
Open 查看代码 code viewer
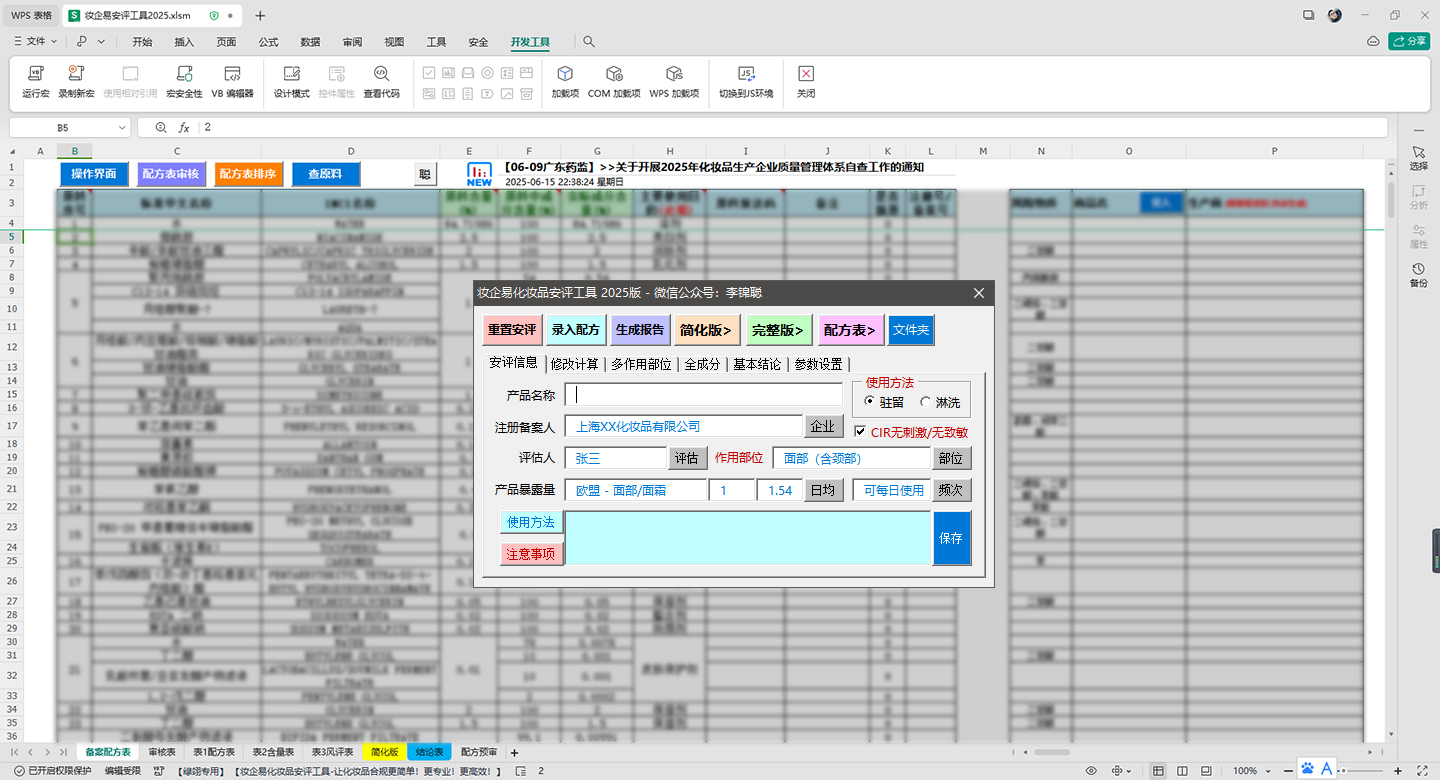click(x=381, y=82)
